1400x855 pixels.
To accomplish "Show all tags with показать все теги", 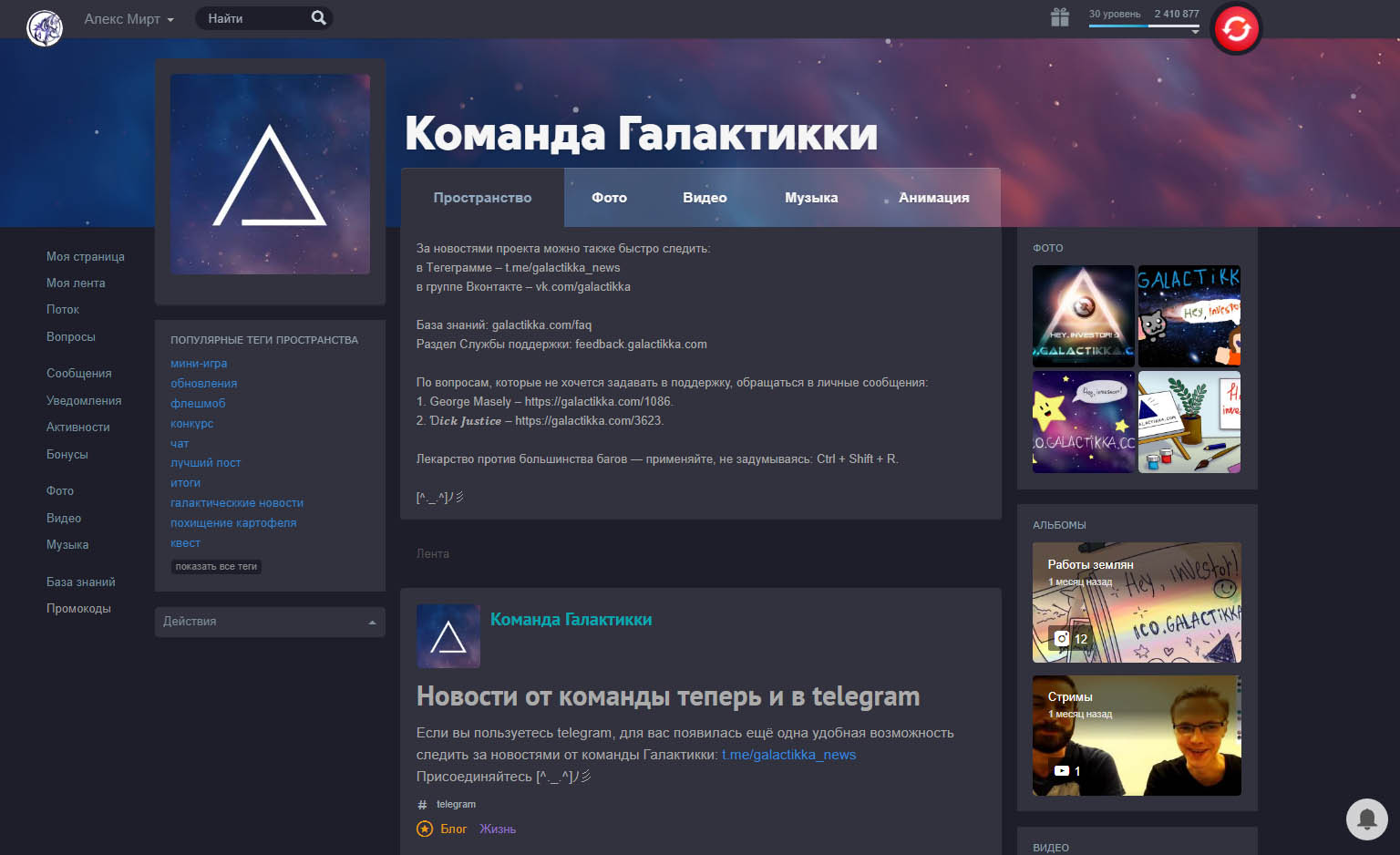I will [216, 567].
